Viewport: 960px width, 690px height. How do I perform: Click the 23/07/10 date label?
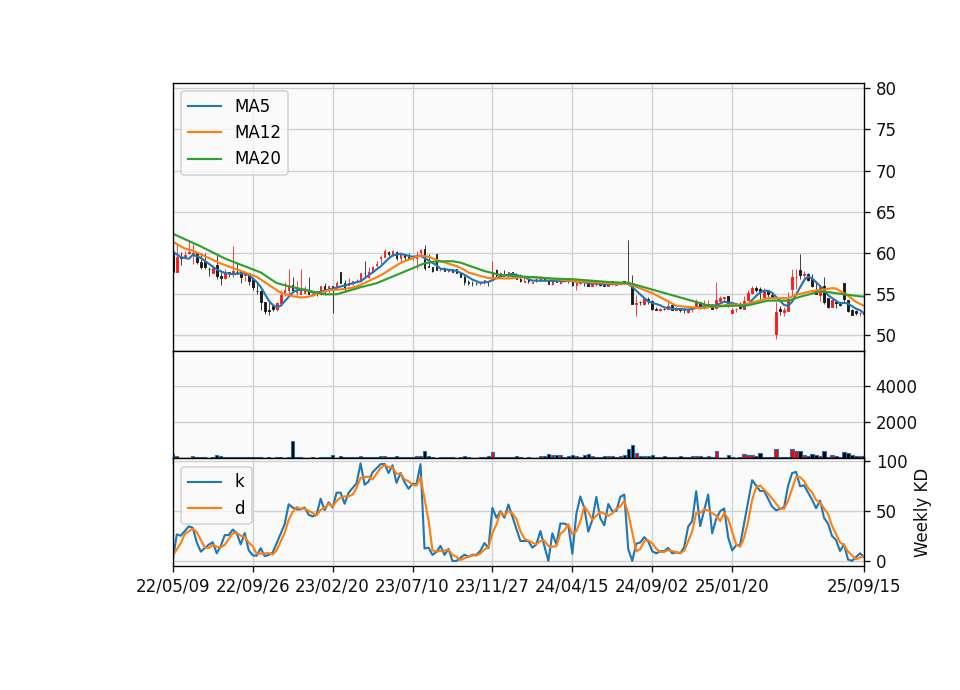pyautogui.click(x=412, y=586)
